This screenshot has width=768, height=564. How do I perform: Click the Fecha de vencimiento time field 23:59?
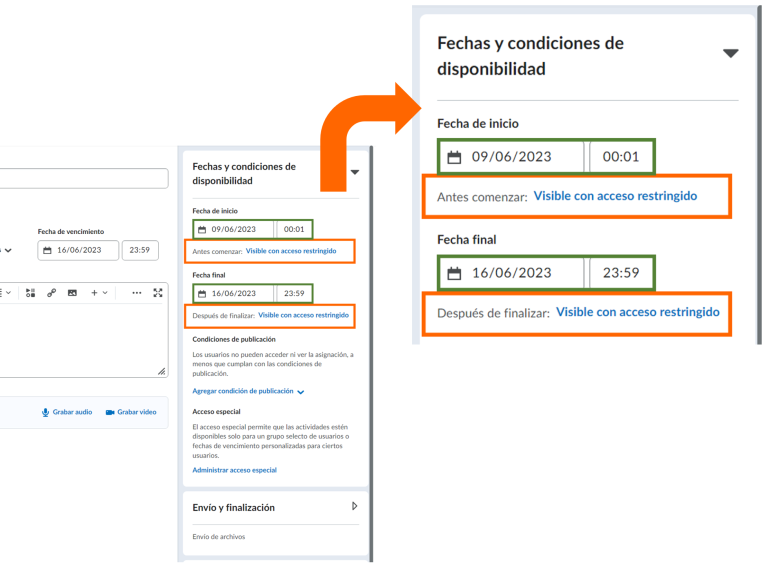(139, 250)
